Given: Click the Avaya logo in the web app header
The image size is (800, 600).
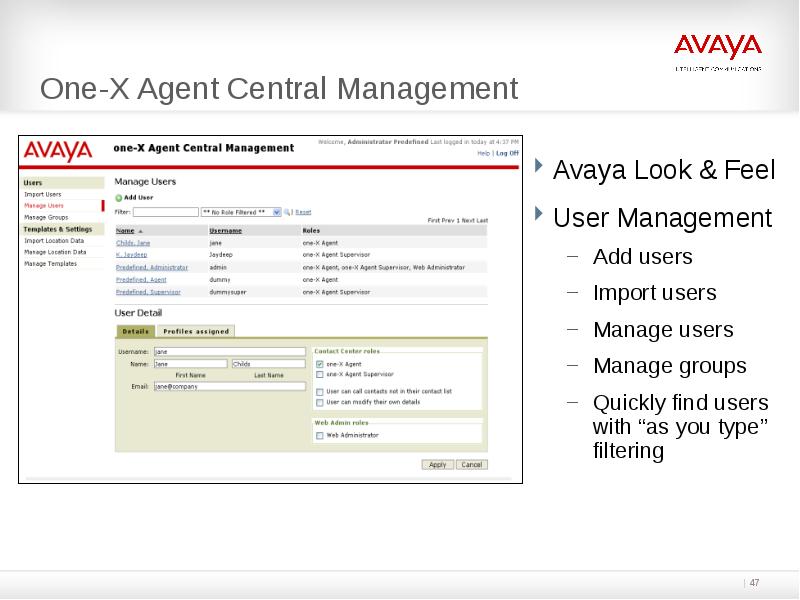Looking at the screenshot, I should pos(58,151).
